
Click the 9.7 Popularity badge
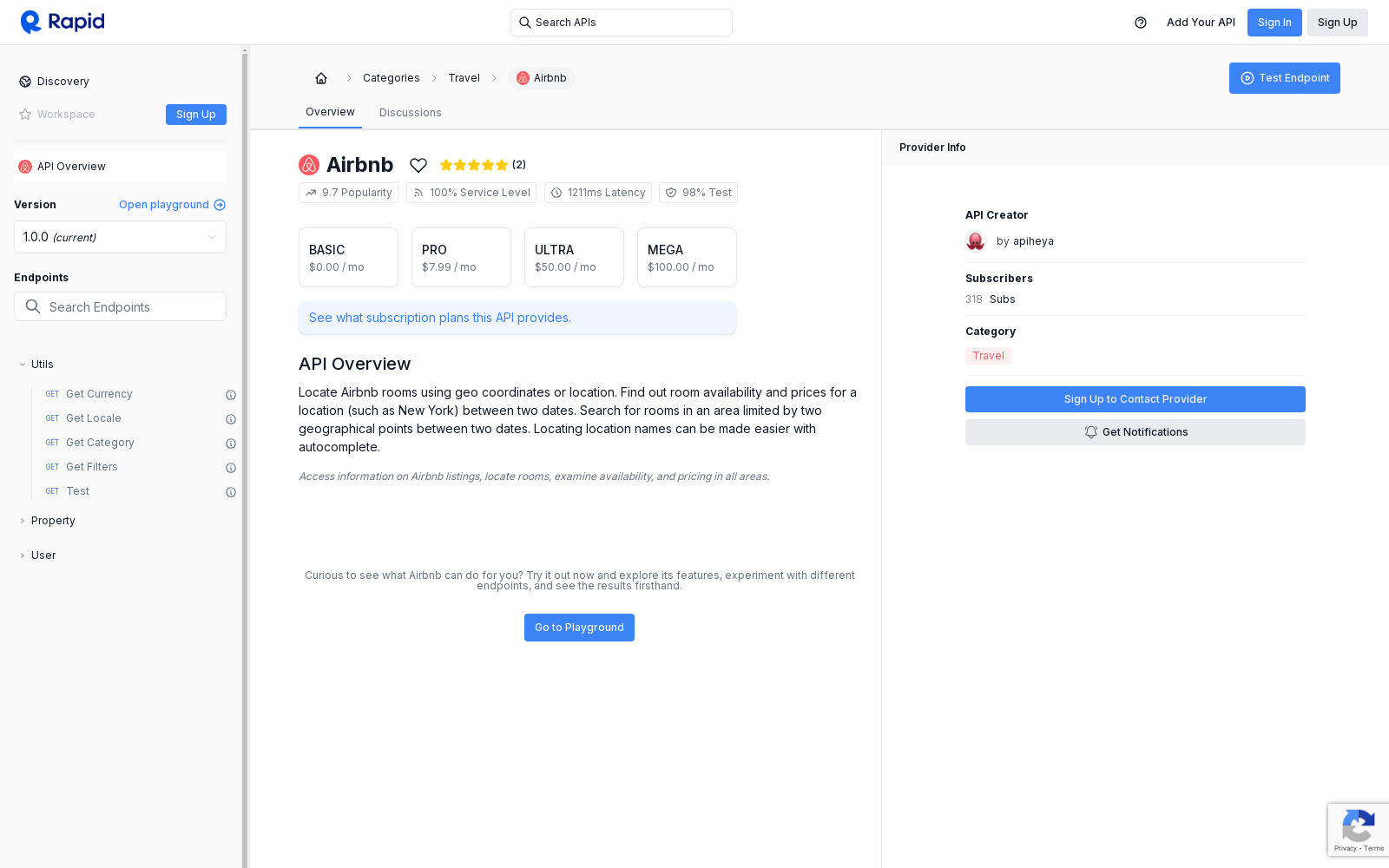[x=348, y=193]
